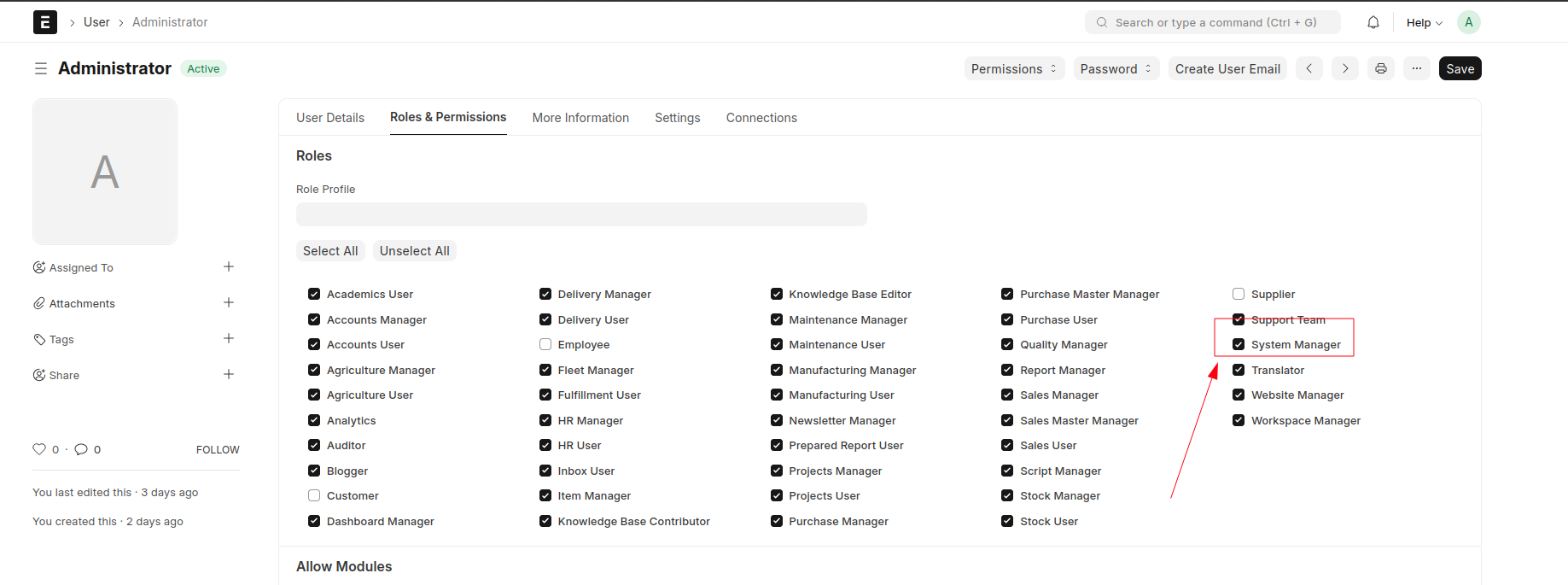Toggle the sidebar hamburger icon
The height and width of the screenshot is (585, 1568).
click(40, 68)
